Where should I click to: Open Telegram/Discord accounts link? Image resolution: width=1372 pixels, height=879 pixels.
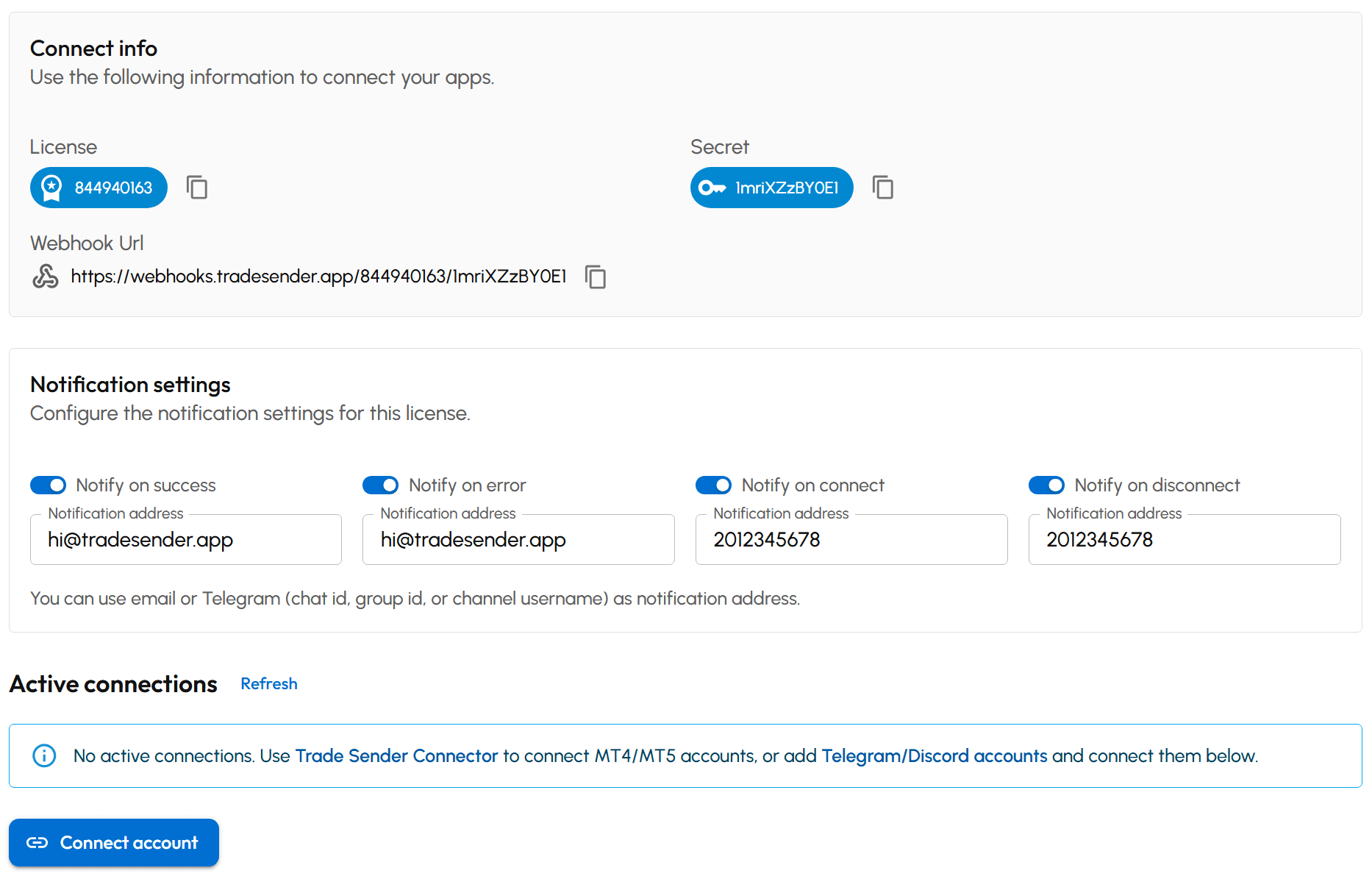coord(934,756)
